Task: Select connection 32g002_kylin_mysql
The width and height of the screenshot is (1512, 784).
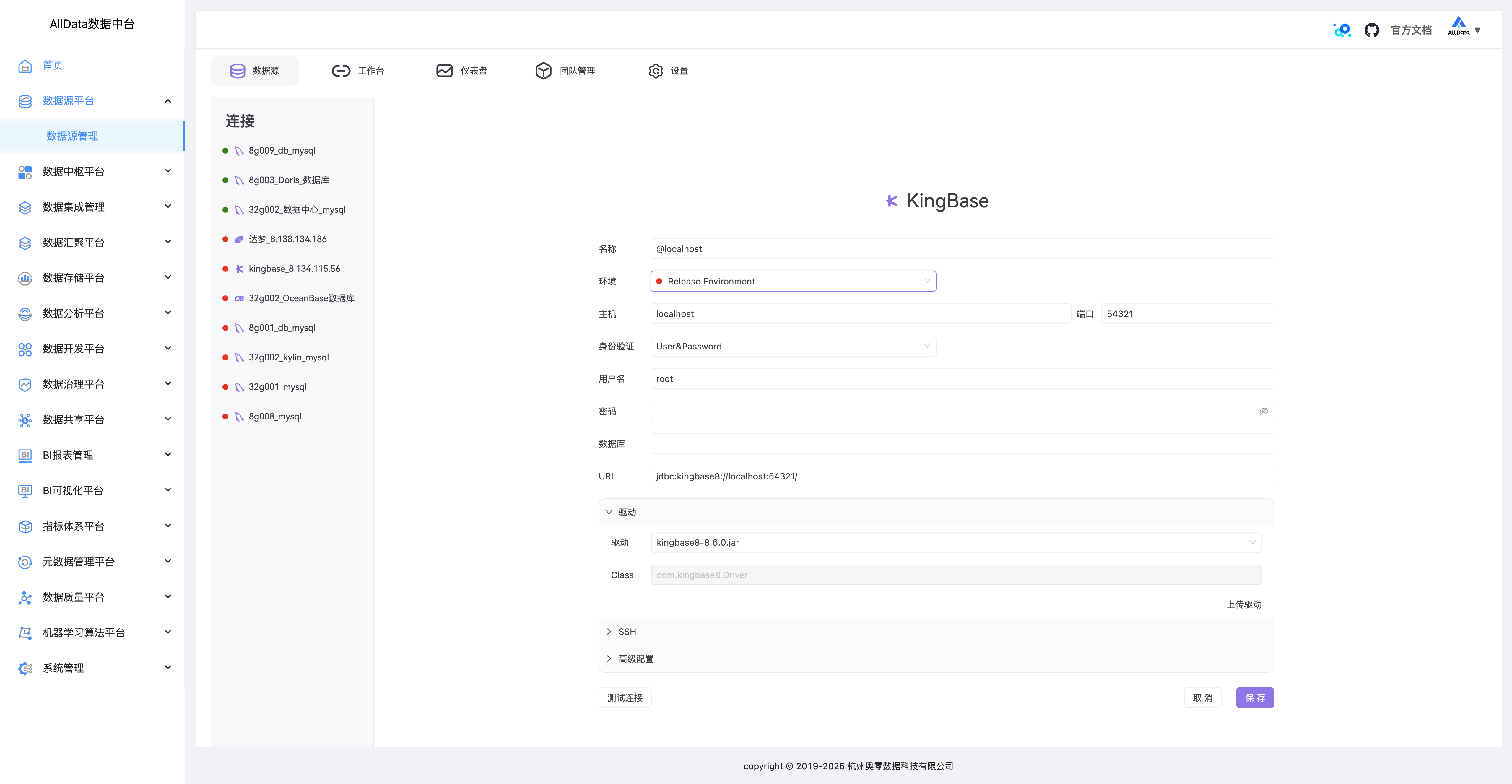Action: click(289, 357)
